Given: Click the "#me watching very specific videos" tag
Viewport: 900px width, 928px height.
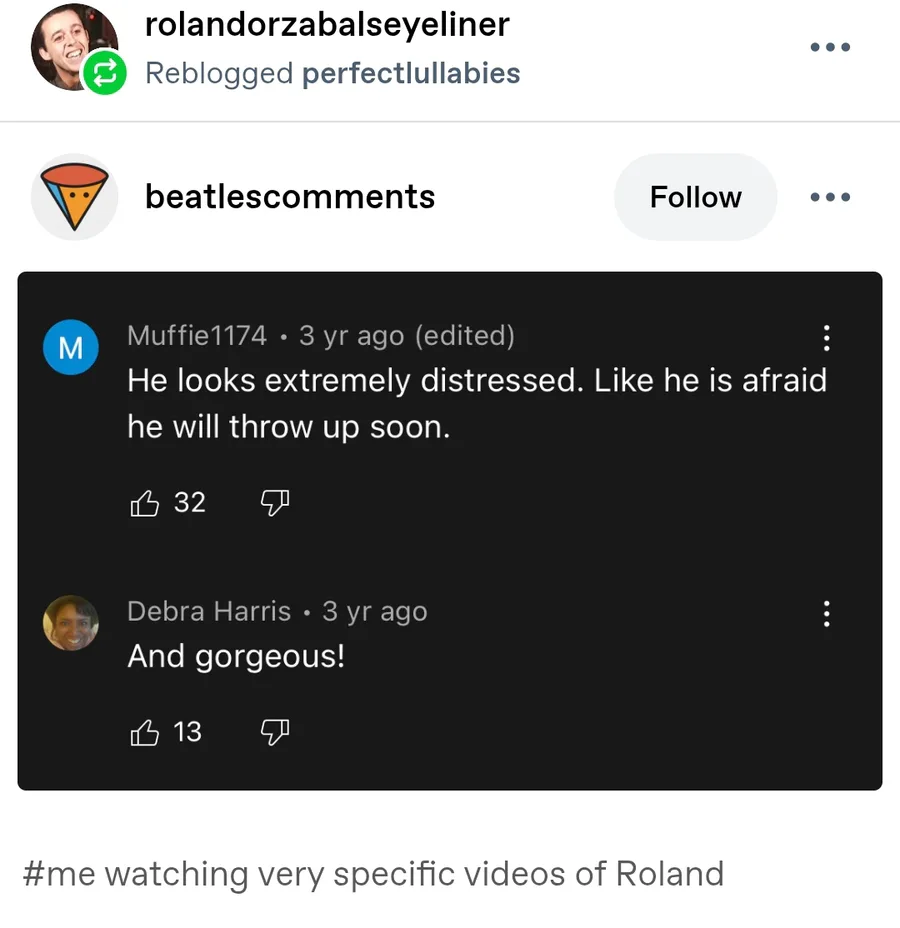Looking at the screenshot, I should click(x=372, y=873).
